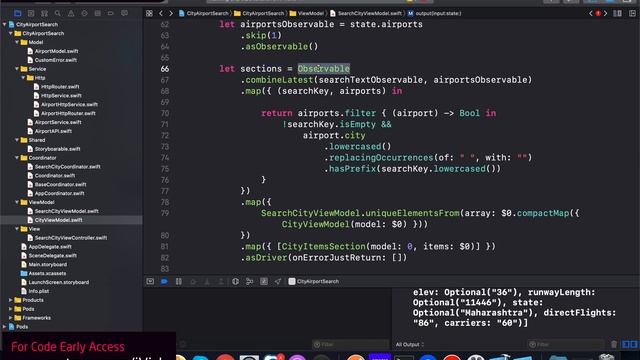Collapse the Http folder
The height and width of the screenshot is (360, 640).
coord(23,78)
